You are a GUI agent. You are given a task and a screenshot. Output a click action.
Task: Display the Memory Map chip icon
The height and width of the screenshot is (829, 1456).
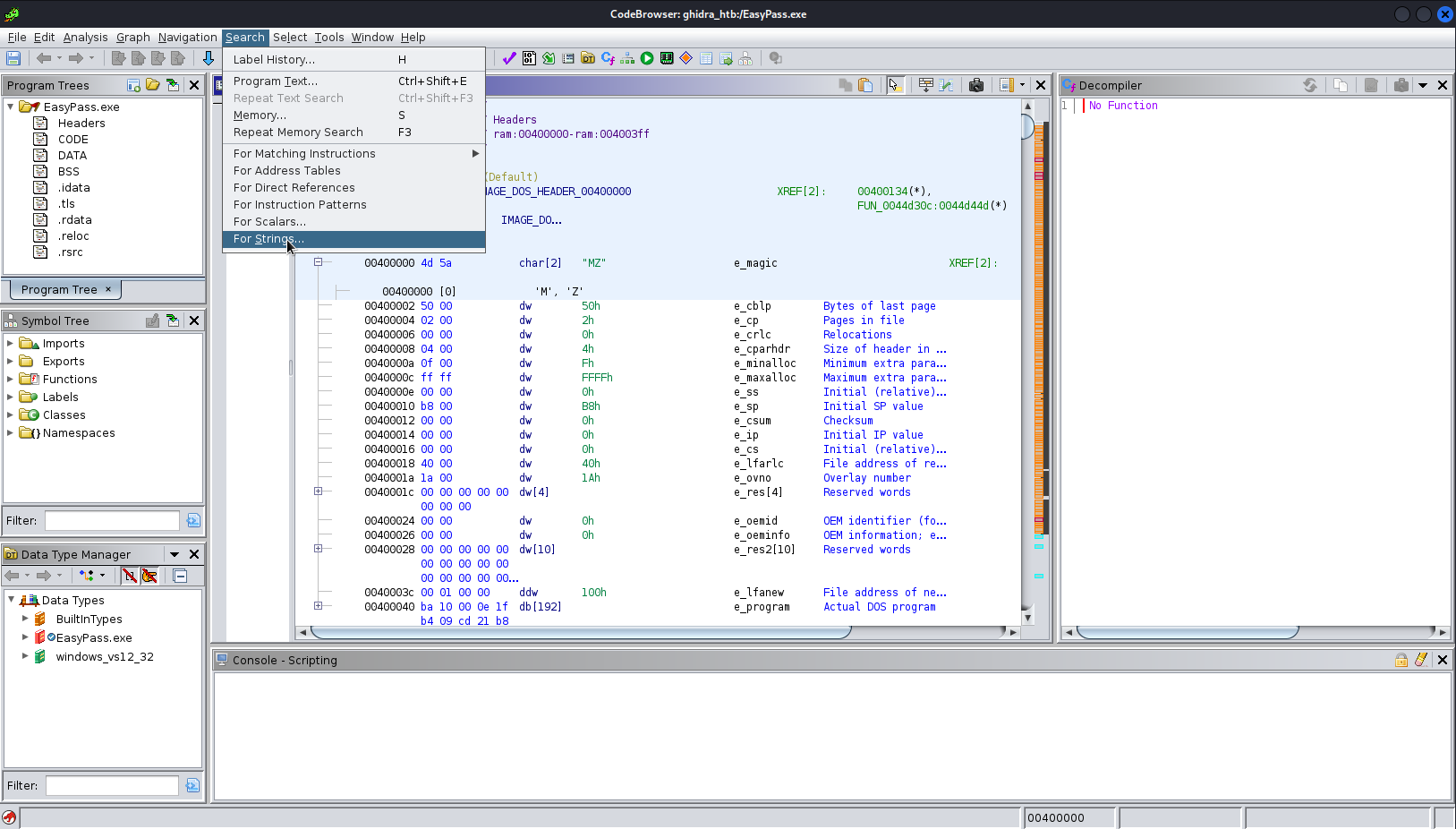667,58
